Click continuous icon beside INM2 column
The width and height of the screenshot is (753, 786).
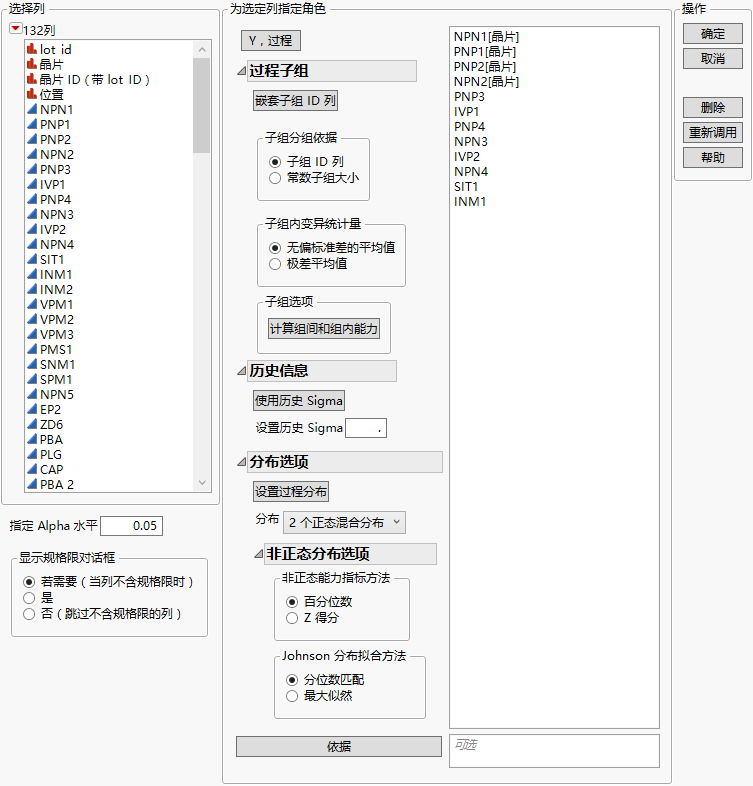click(x=32, y=290)
